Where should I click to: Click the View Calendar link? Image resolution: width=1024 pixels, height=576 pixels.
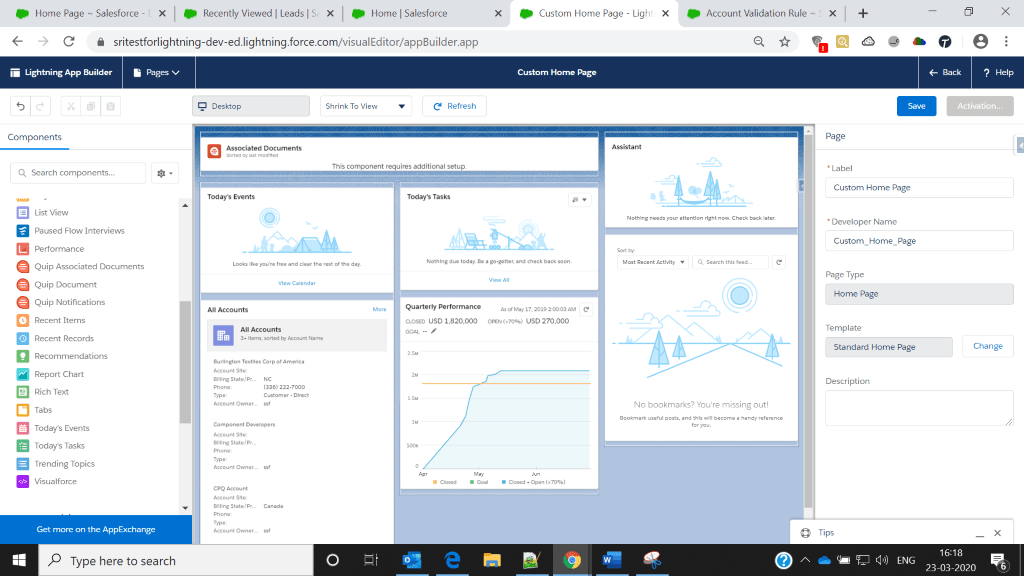(297, 283)
